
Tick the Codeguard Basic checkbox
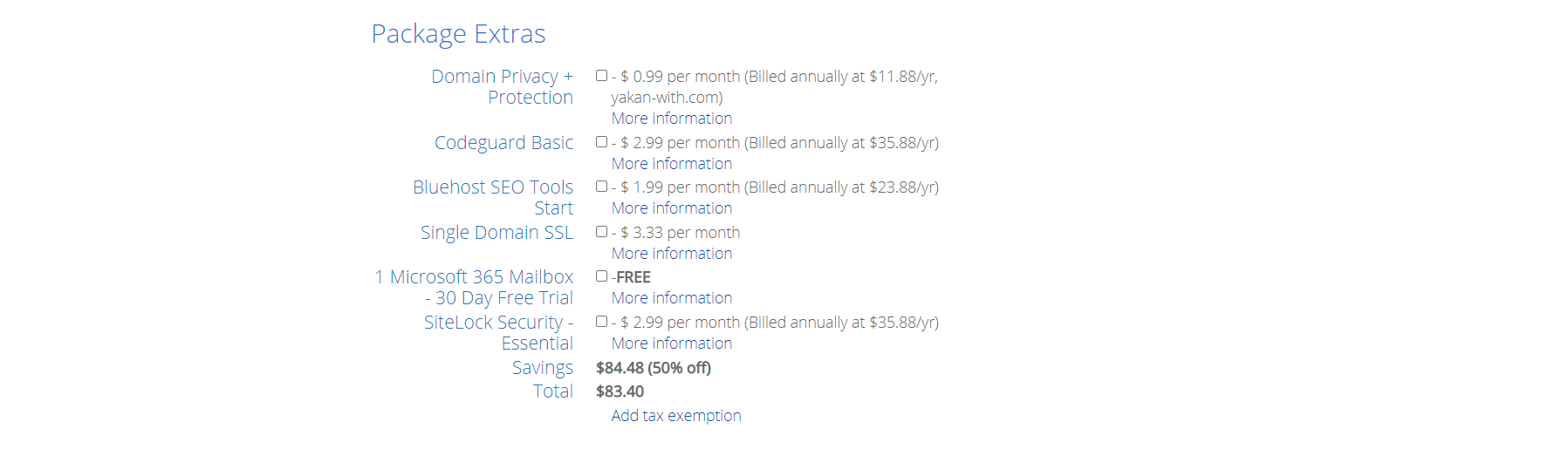[601, 142]
